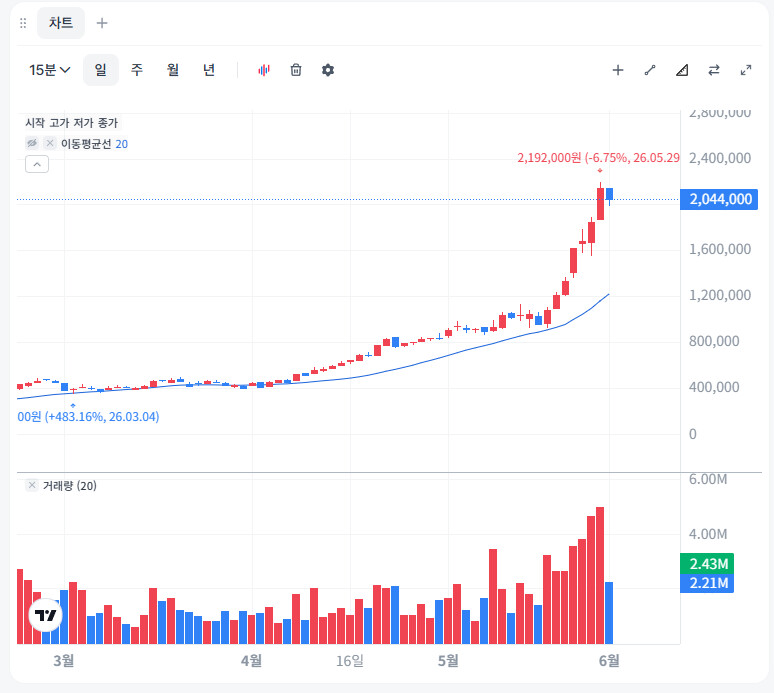
Task: Select the 차트 tab
Action: point(61,23)
